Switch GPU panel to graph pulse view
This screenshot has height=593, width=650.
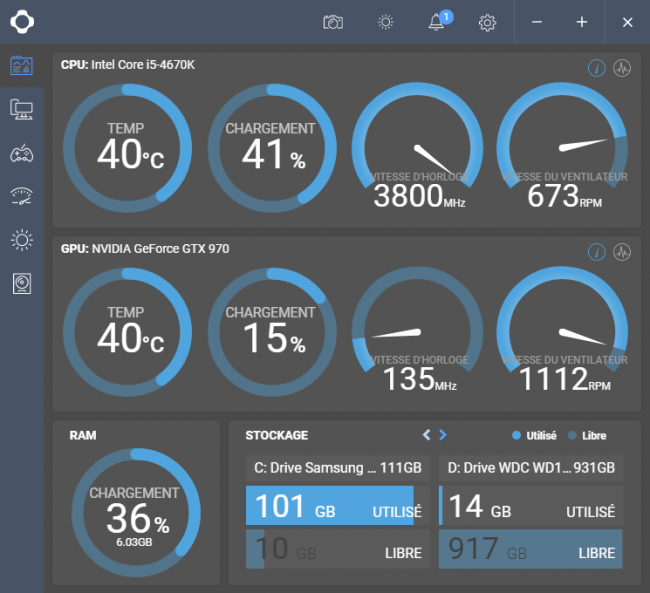point(622,252)
